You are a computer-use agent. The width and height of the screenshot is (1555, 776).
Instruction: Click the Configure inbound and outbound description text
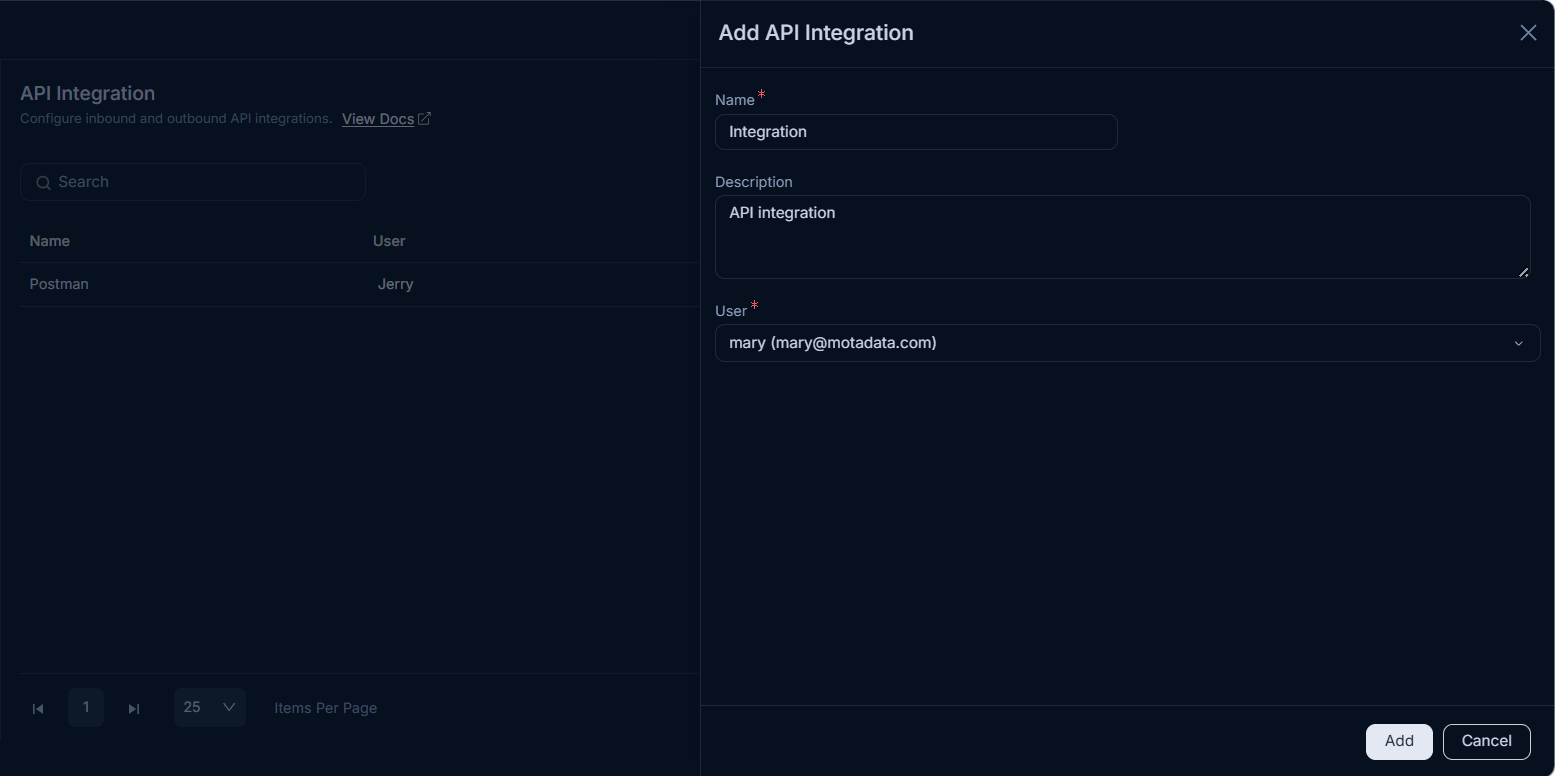(x=176, y=119)
